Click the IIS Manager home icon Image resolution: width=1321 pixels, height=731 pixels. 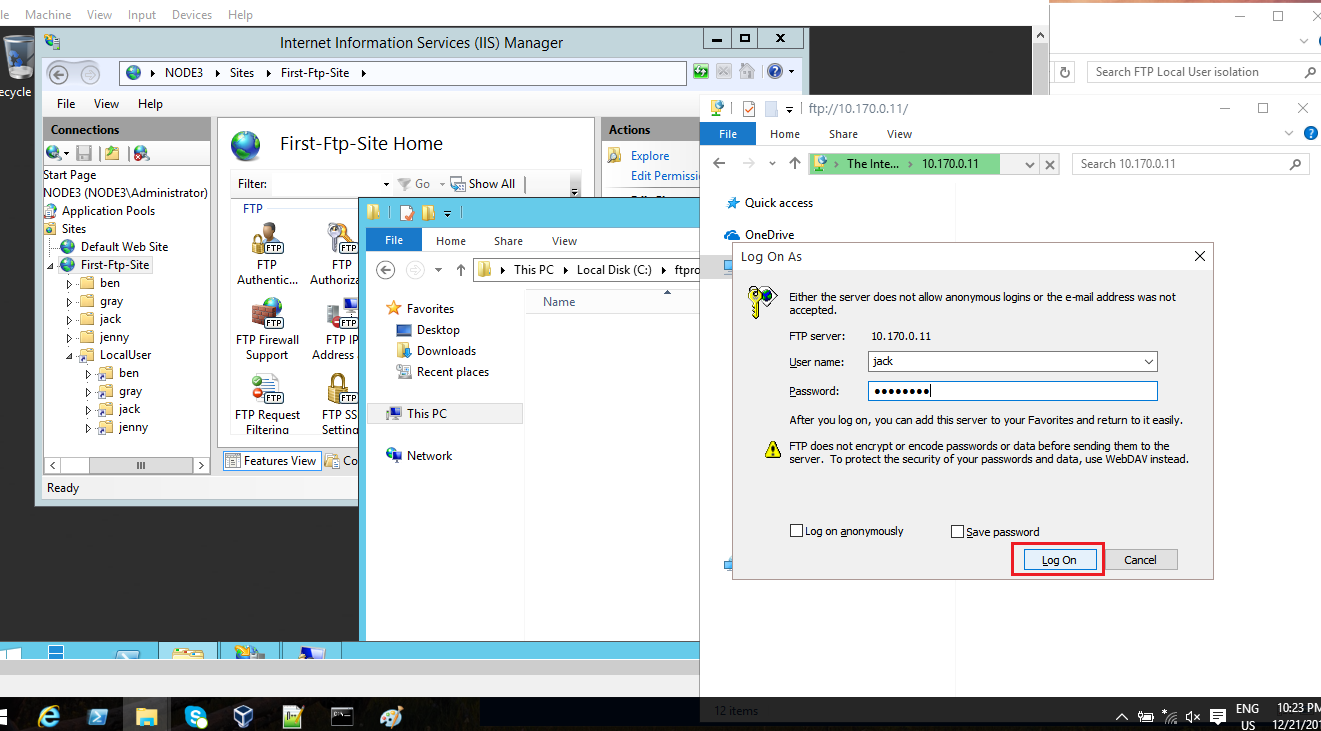746,72
